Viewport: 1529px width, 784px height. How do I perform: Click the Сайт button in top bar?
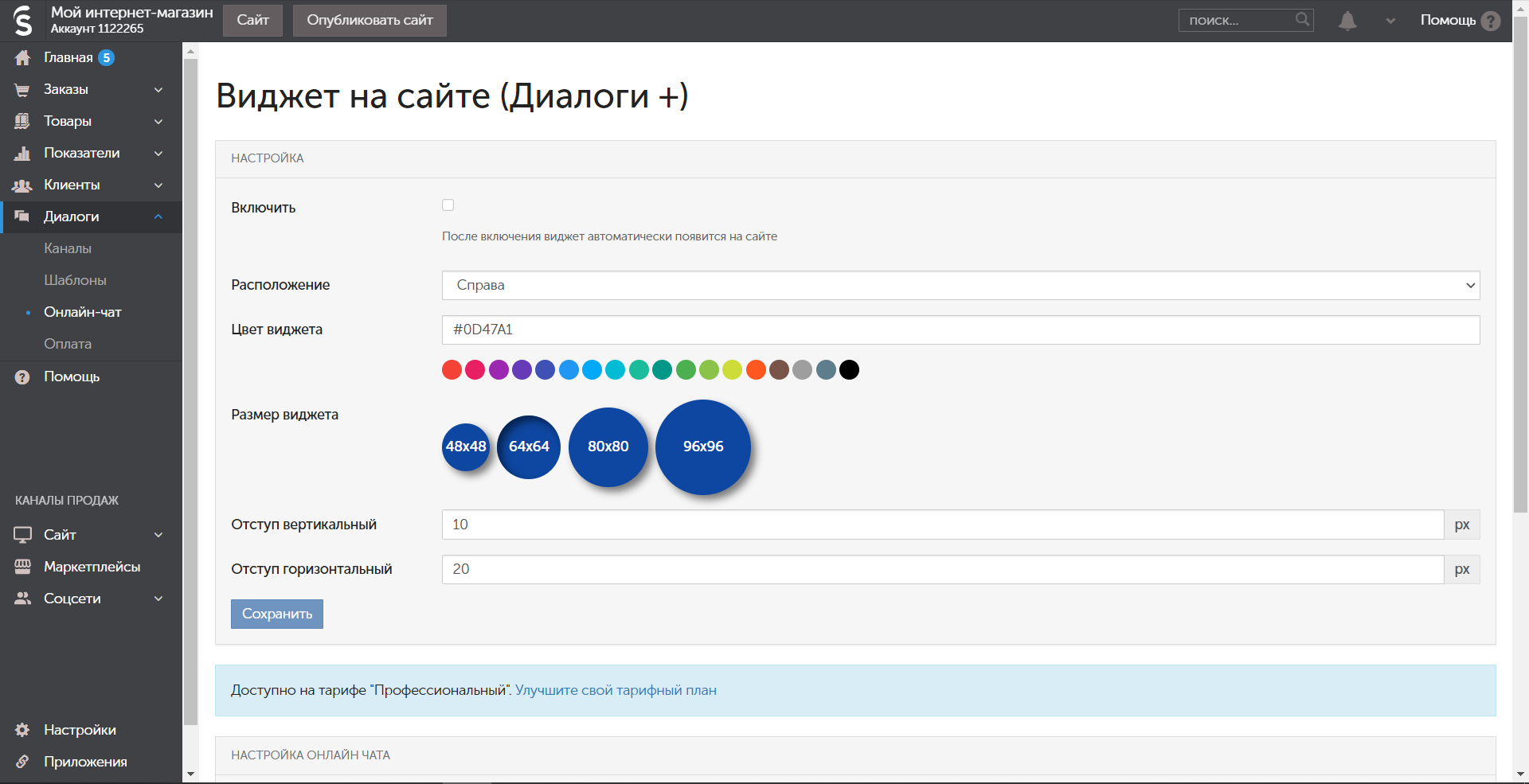(x=252, y=21)
